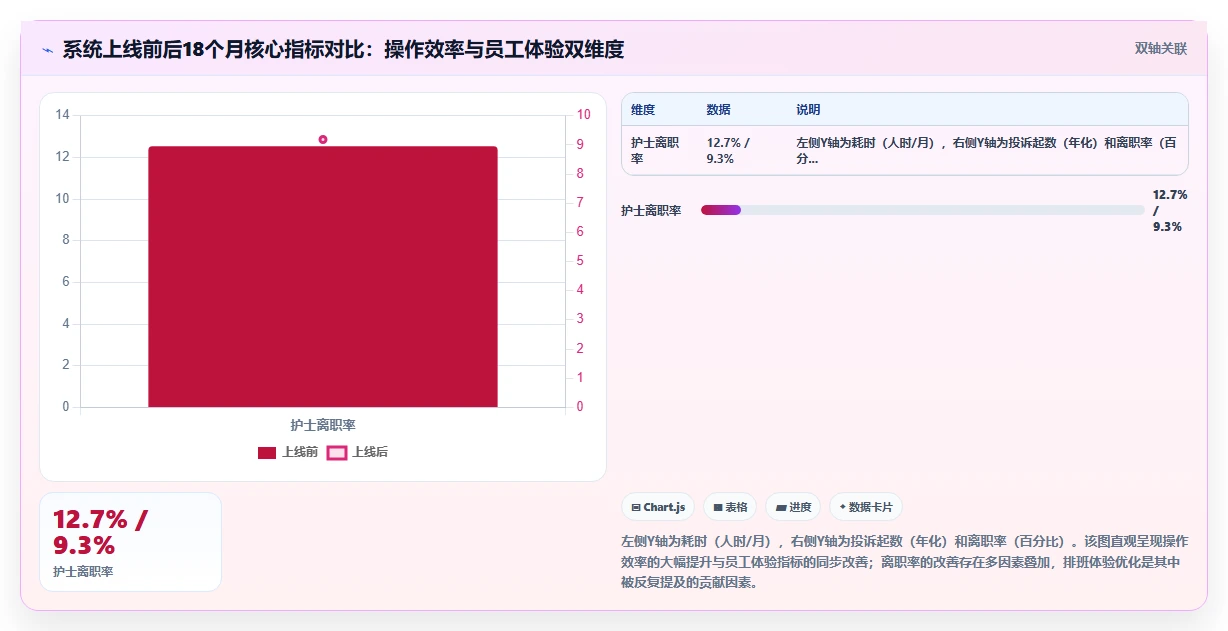This screenshot has width=1228, height=631.
Task: Click the crimson 护士离职率 bar
Action: [x=323, y=277]
